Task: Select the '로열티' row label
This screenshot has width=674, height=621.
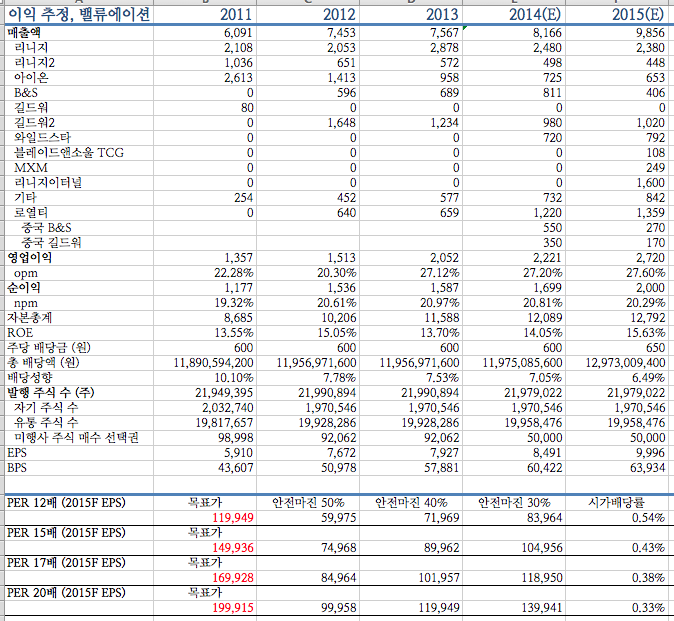Action: coord(31,213)
